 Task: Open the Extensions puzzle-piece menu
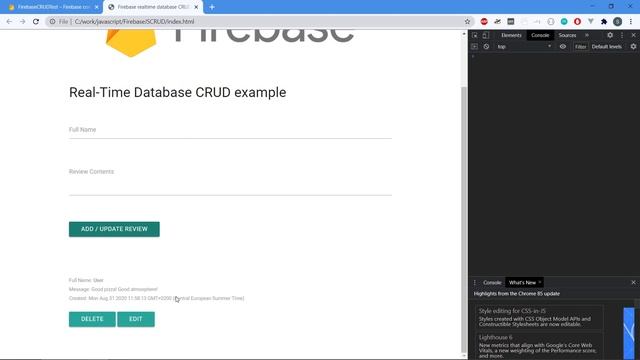[x=604, y=22]
